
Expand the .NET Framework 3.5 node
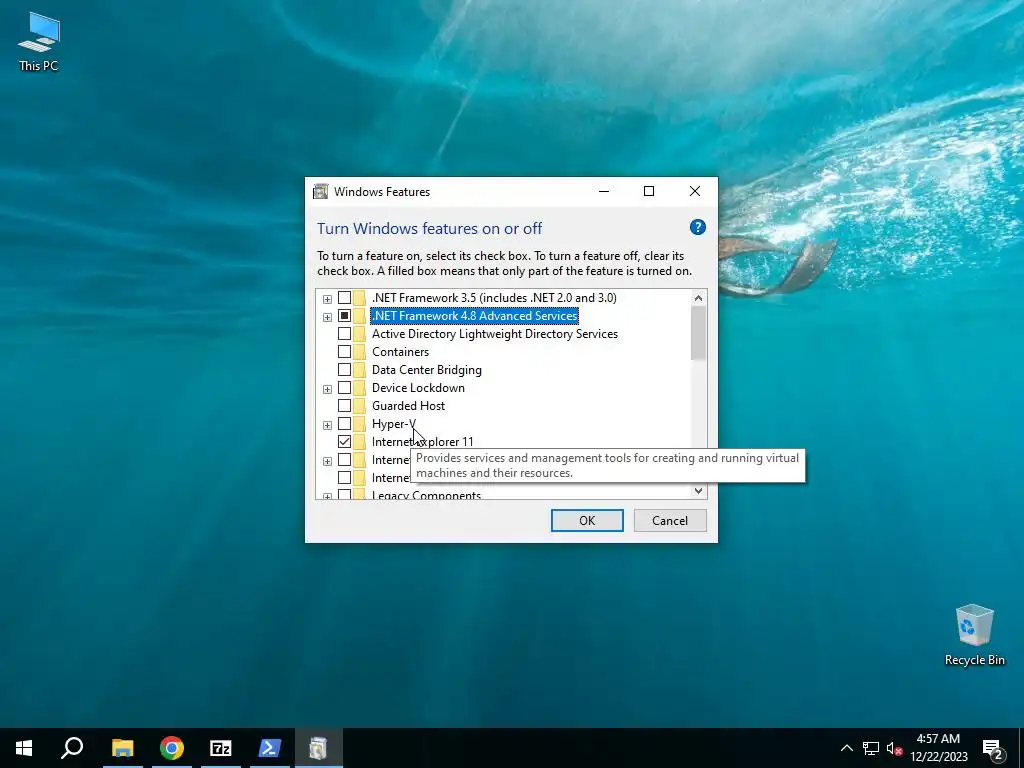click(x=327, y=299)
